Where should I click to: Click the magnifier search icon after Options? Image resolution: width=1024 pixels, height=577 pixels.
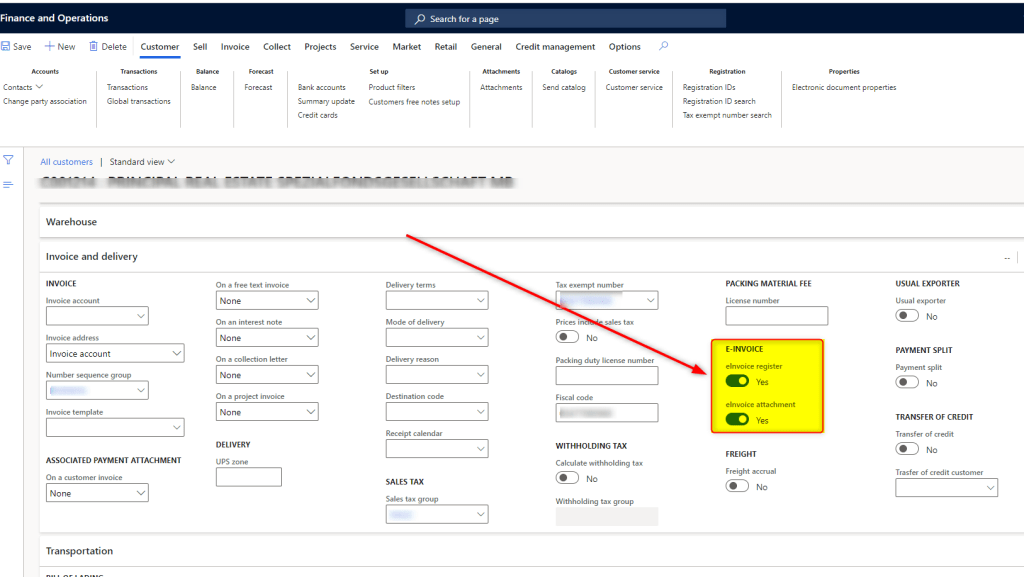pyautogui.click(x=664, y=46)
